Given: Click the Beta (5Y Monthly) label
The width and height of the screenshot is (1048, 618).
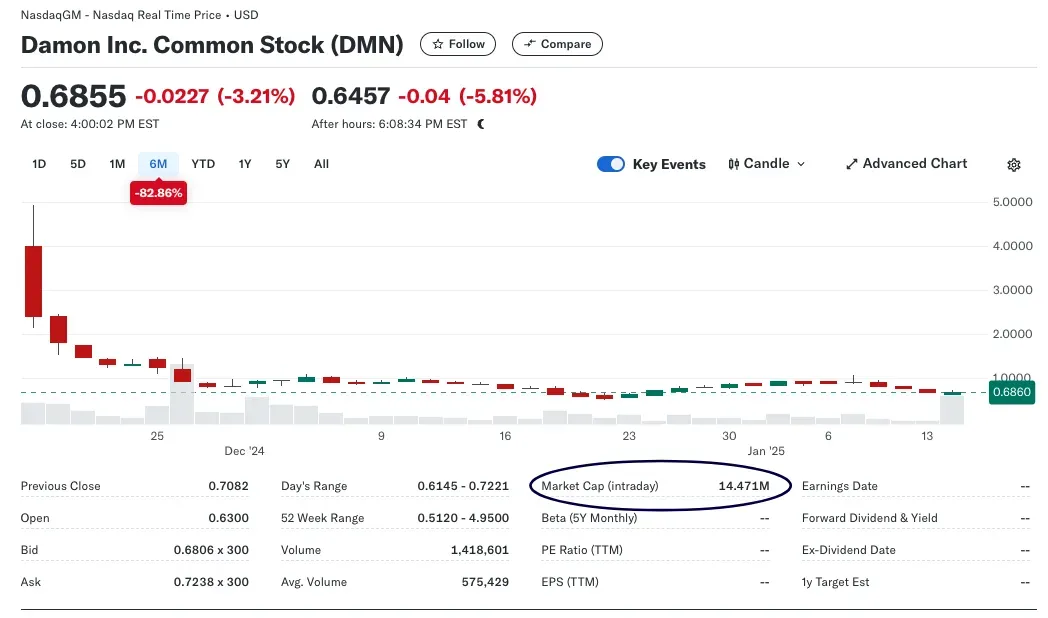Looking at the screenshot, I should click(590, 518).
